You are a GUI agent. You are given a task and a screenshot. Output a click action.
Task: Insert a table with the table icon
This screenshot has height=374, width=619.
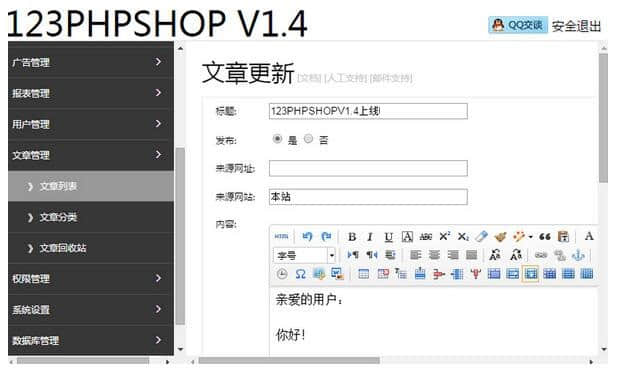click(363, 274)
